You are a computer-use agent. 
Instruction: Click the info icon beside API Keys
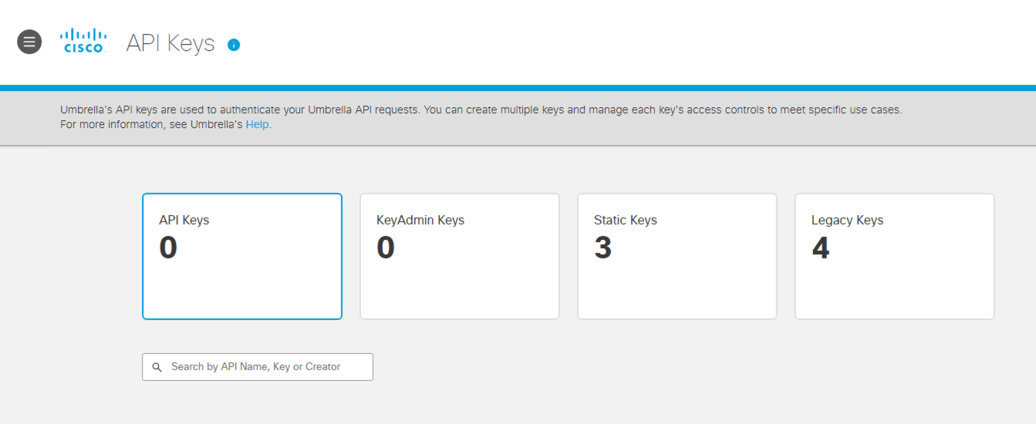tap(234, 45)
